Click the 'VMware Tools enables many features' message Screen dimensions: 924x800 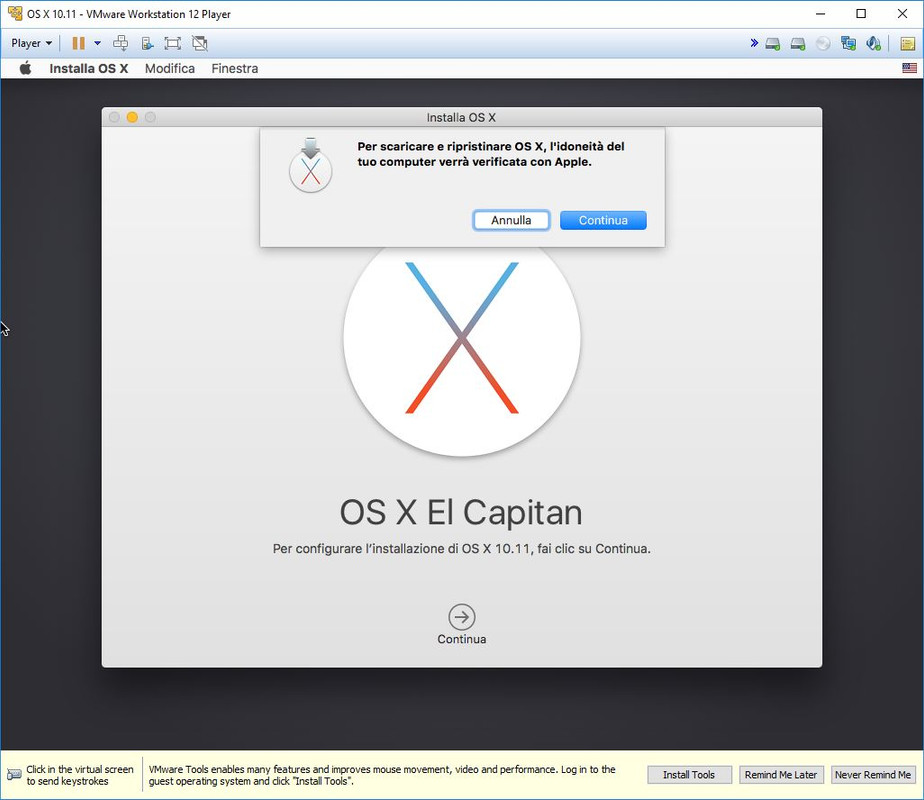point(382,775)
